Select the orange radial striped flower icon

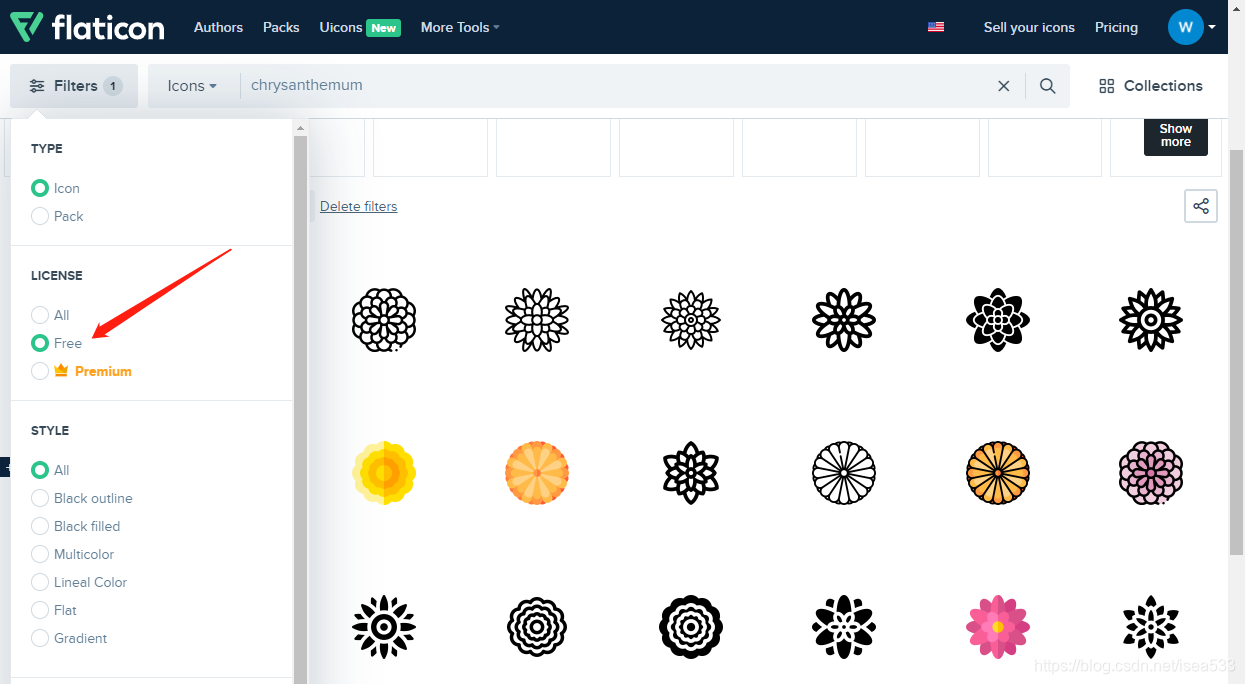(x=537, y=472)
